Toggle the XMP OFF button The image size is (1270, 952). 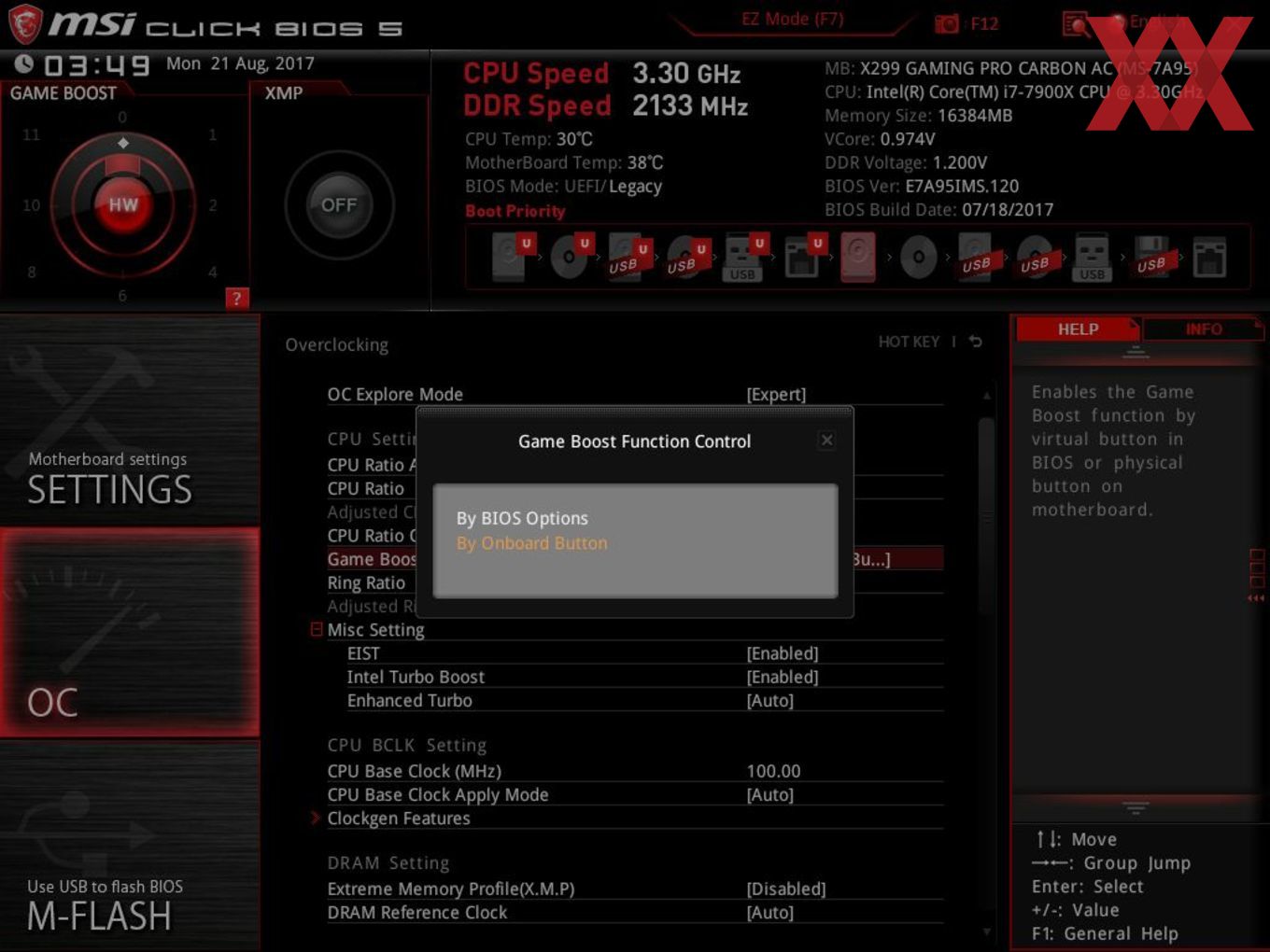point(339,204)
